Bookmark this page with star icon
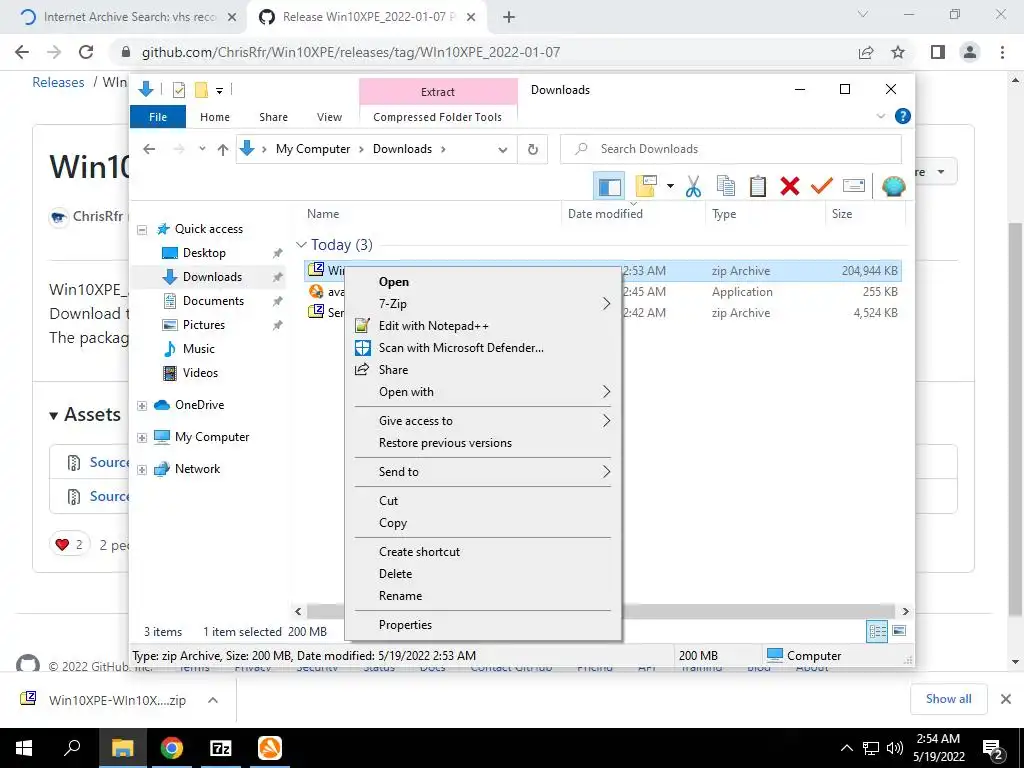This screenshot has height=768, width=1024. tap(898, 52)
